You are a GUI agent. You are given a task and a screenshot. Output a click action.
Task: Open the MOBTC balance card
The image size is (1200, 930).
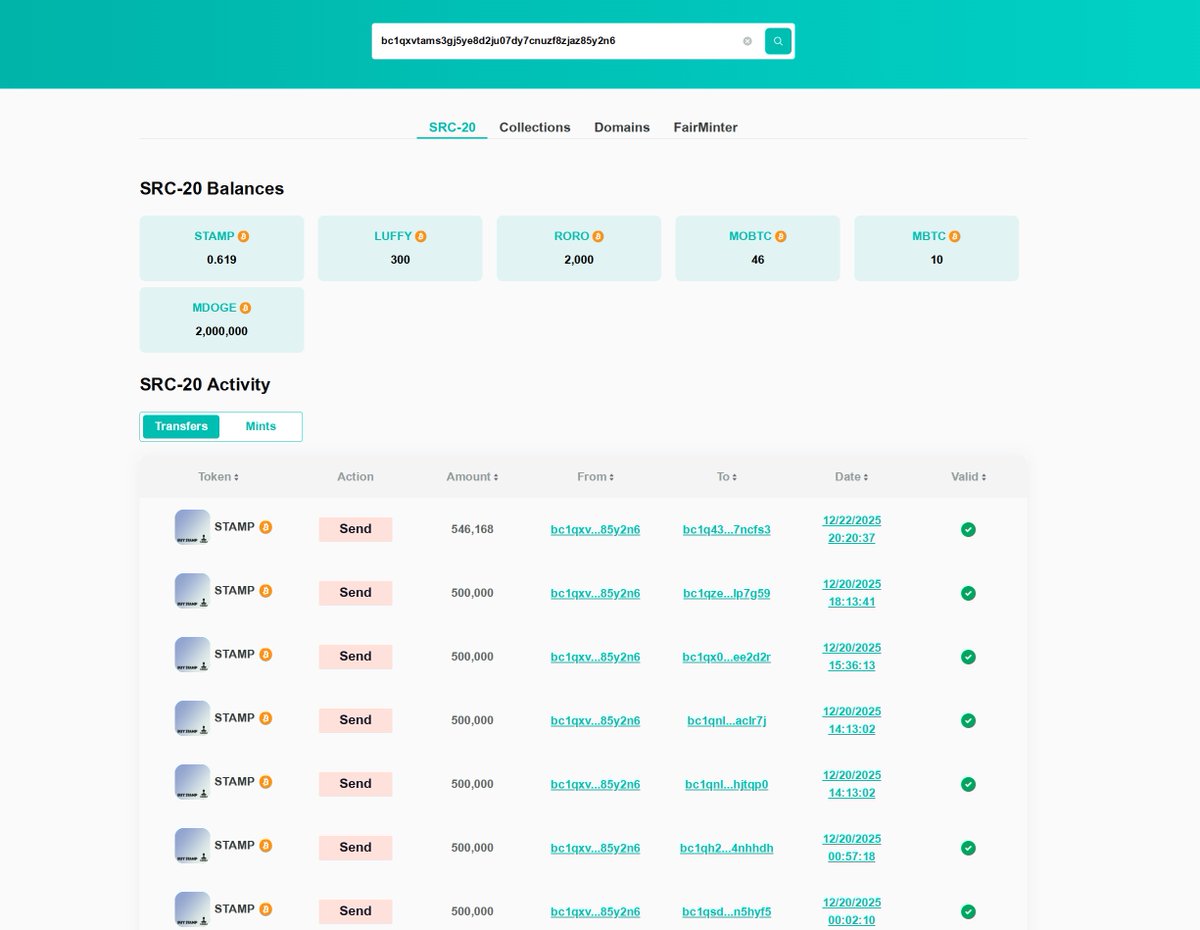coord(757,248)
